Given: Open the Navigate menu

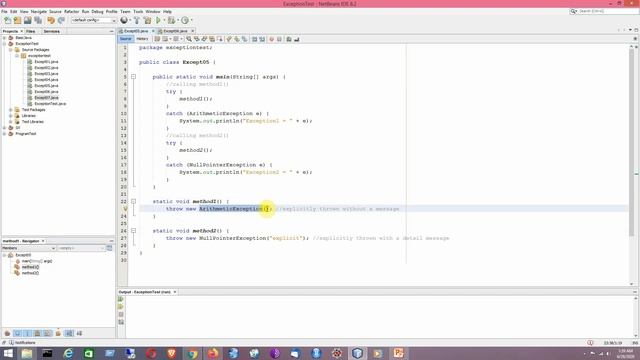Looking at the screenshot, I should (39, 11).
